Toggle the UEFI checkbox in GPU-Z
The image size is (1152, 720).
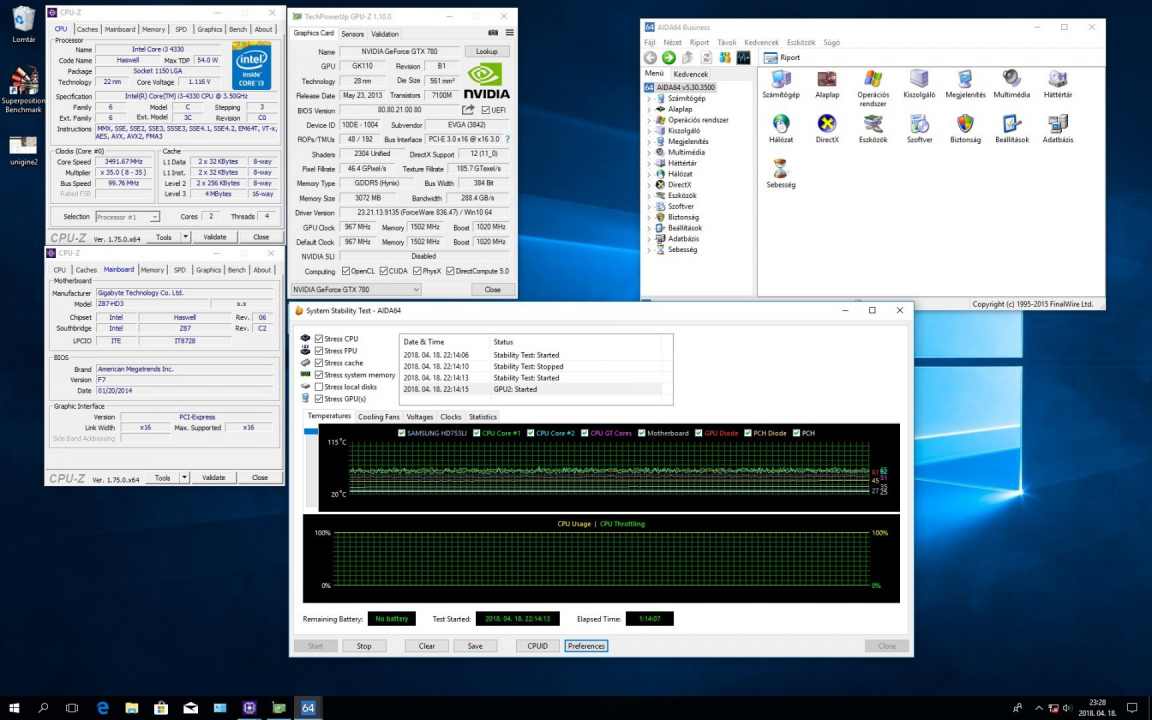click(x=486, y=110)
